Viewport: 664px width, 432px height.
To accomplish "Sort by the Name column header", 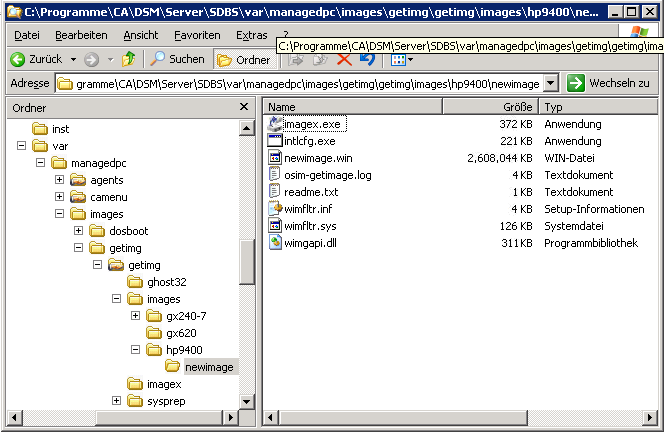I will (353, 107).
